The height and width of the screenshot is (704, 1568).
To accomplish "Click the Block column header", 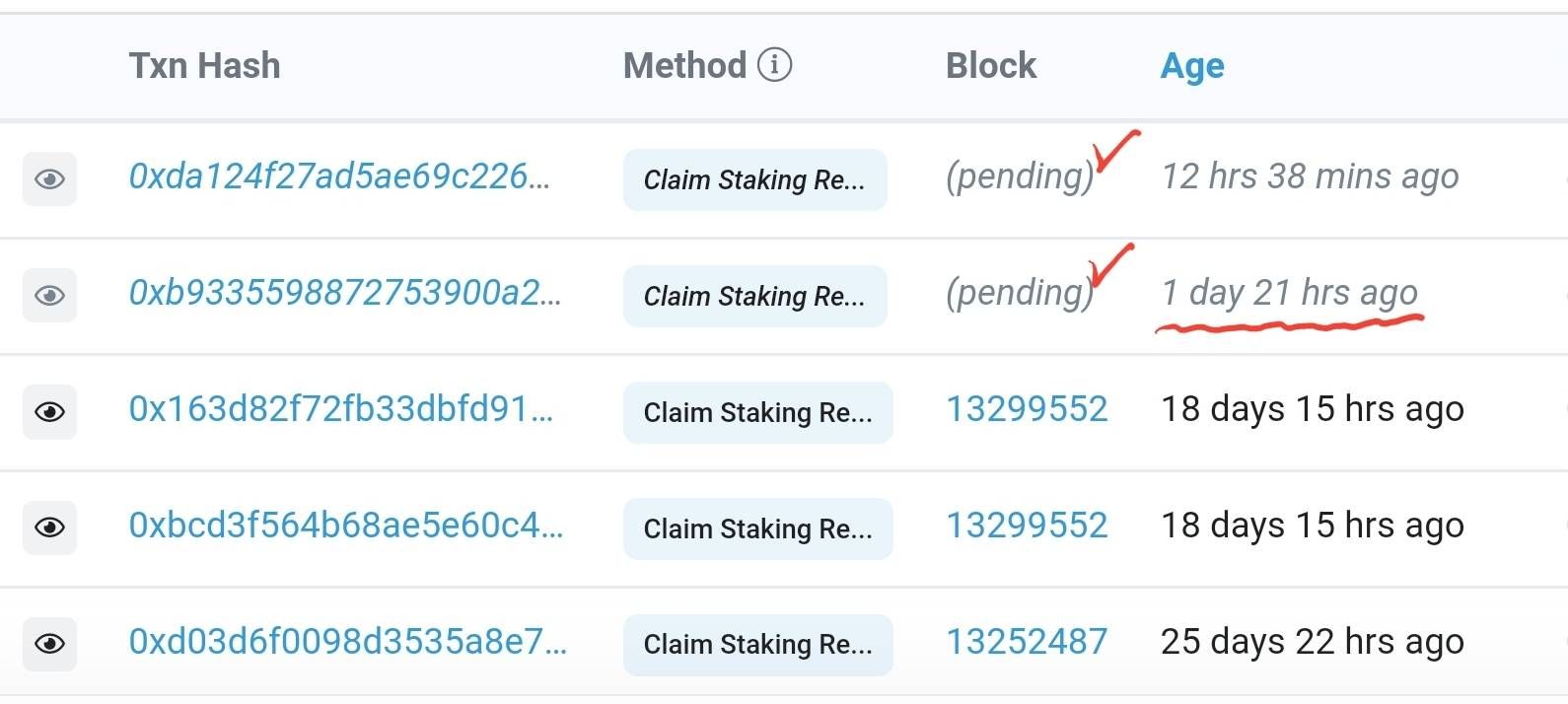I will [990, 66].
